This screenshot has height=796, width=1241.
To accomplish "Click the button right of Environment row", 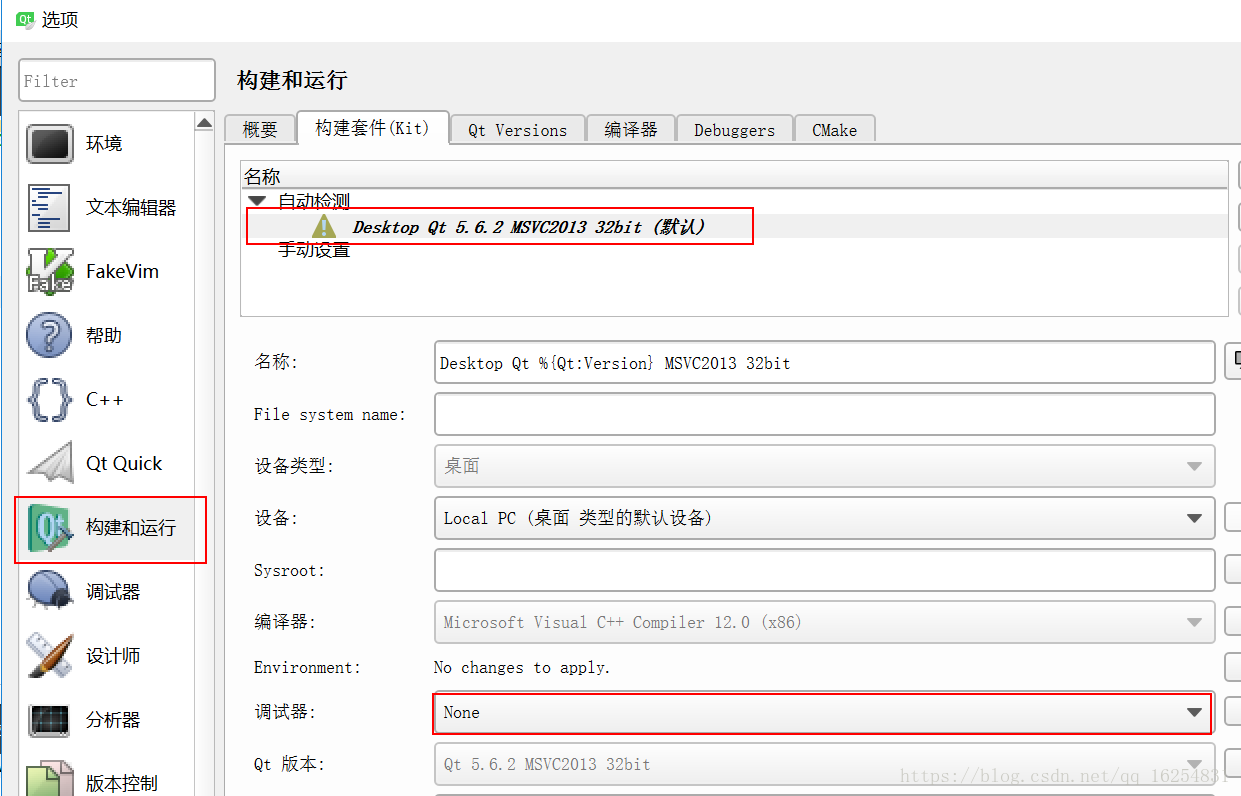I will [x=1233, y=667].
